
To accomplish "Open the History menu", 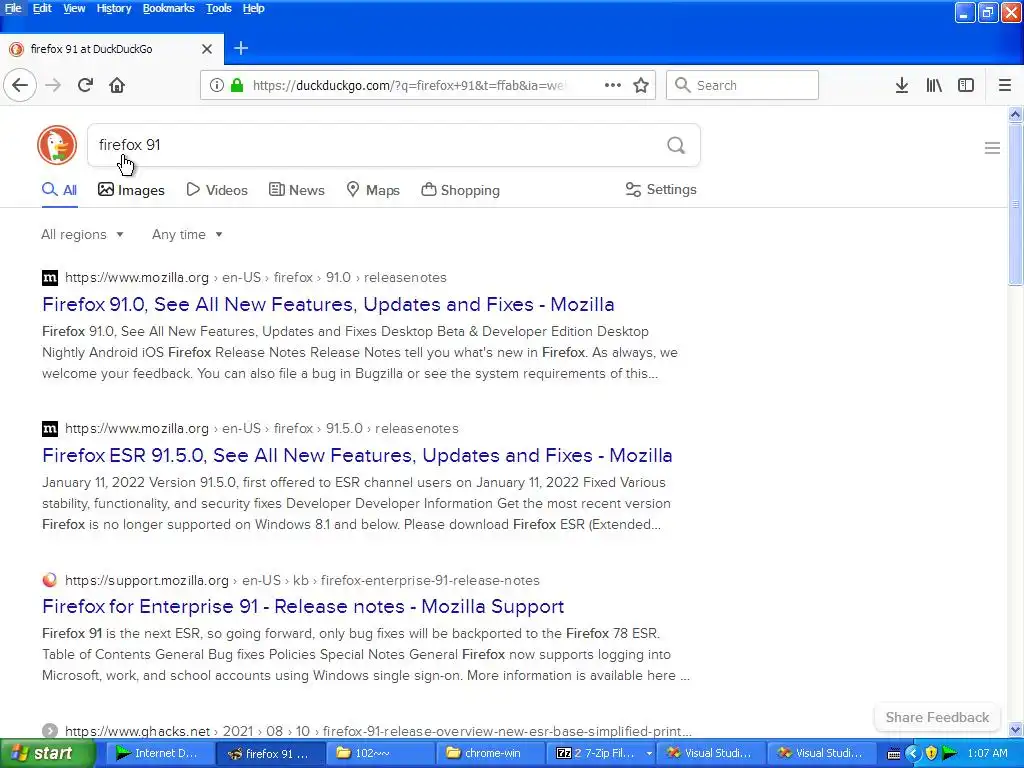I will tap(114, 8).
